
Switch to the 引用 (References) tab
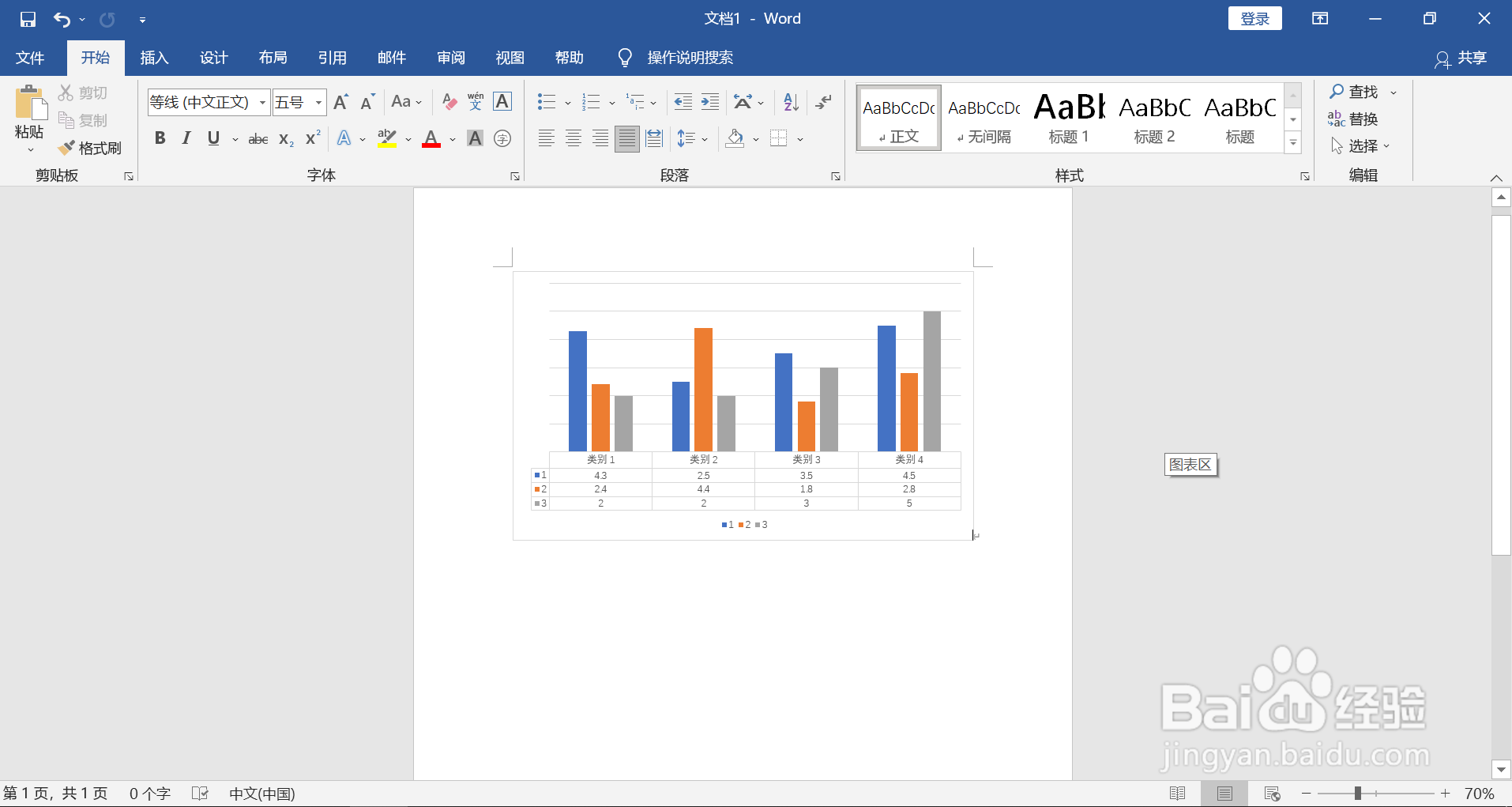point(332,58)
